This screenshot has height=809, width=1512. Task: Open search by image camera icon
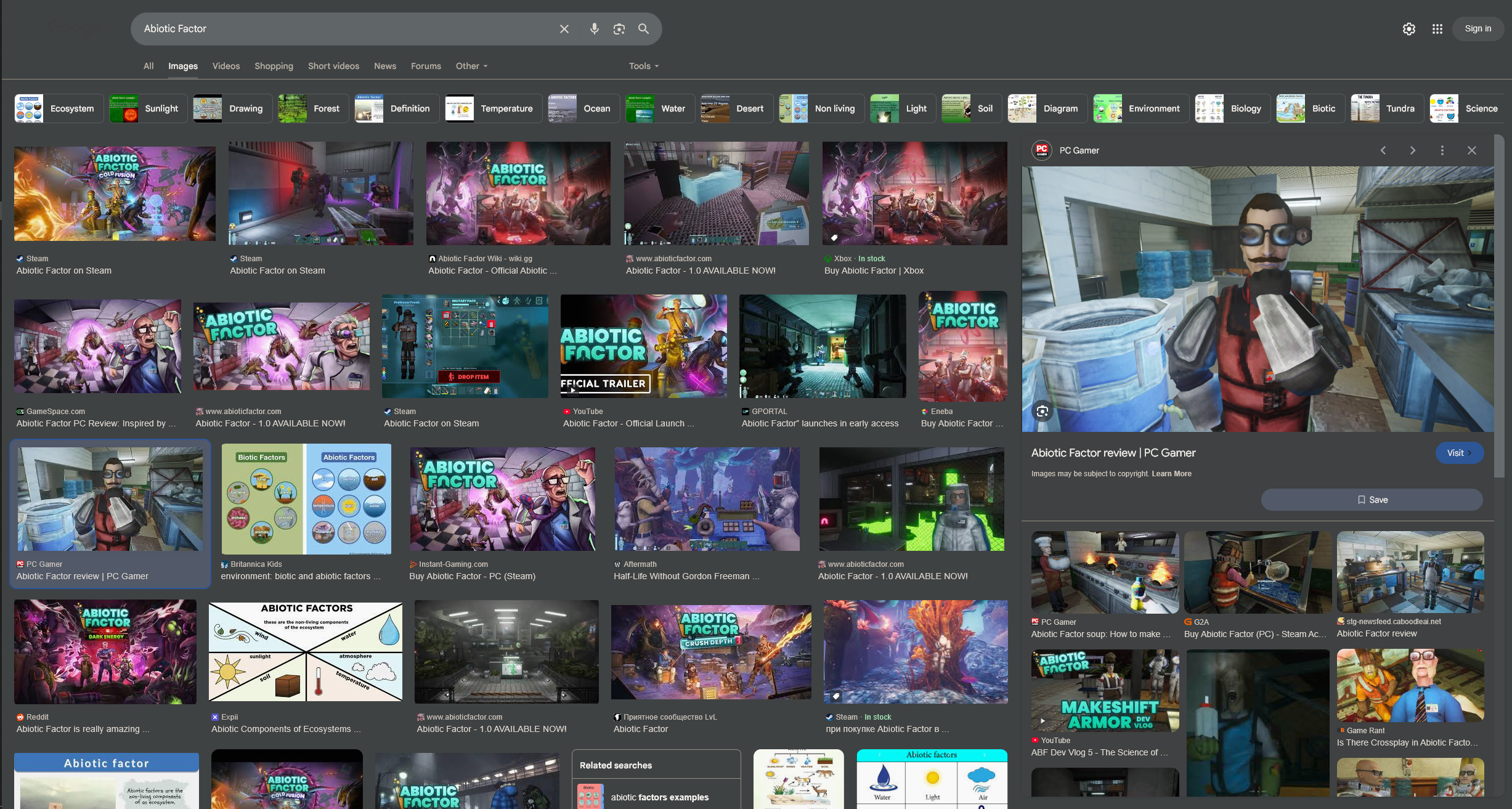[x=619, y=29]
